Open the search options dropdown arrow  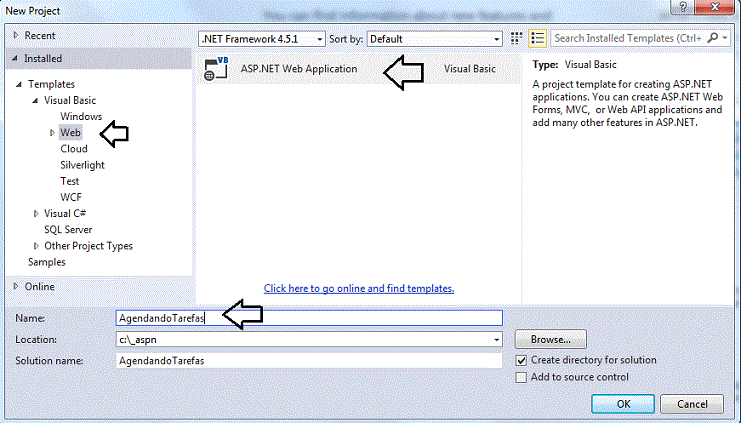725,38
